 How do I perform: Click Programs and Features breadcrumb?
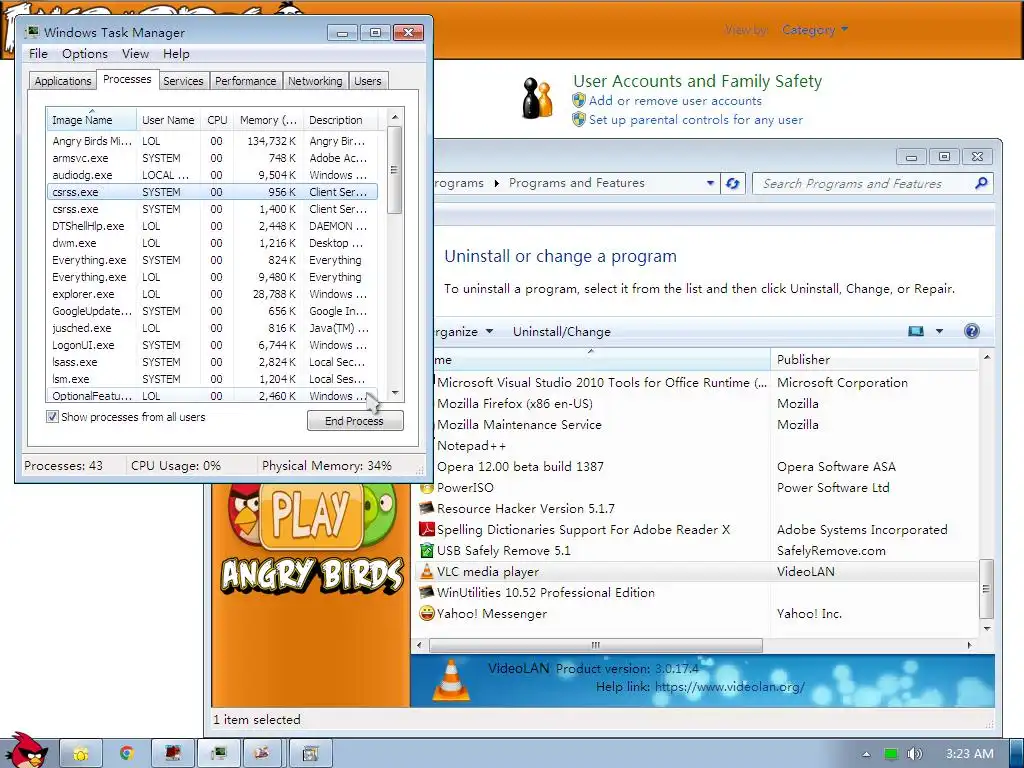[577, 183]
